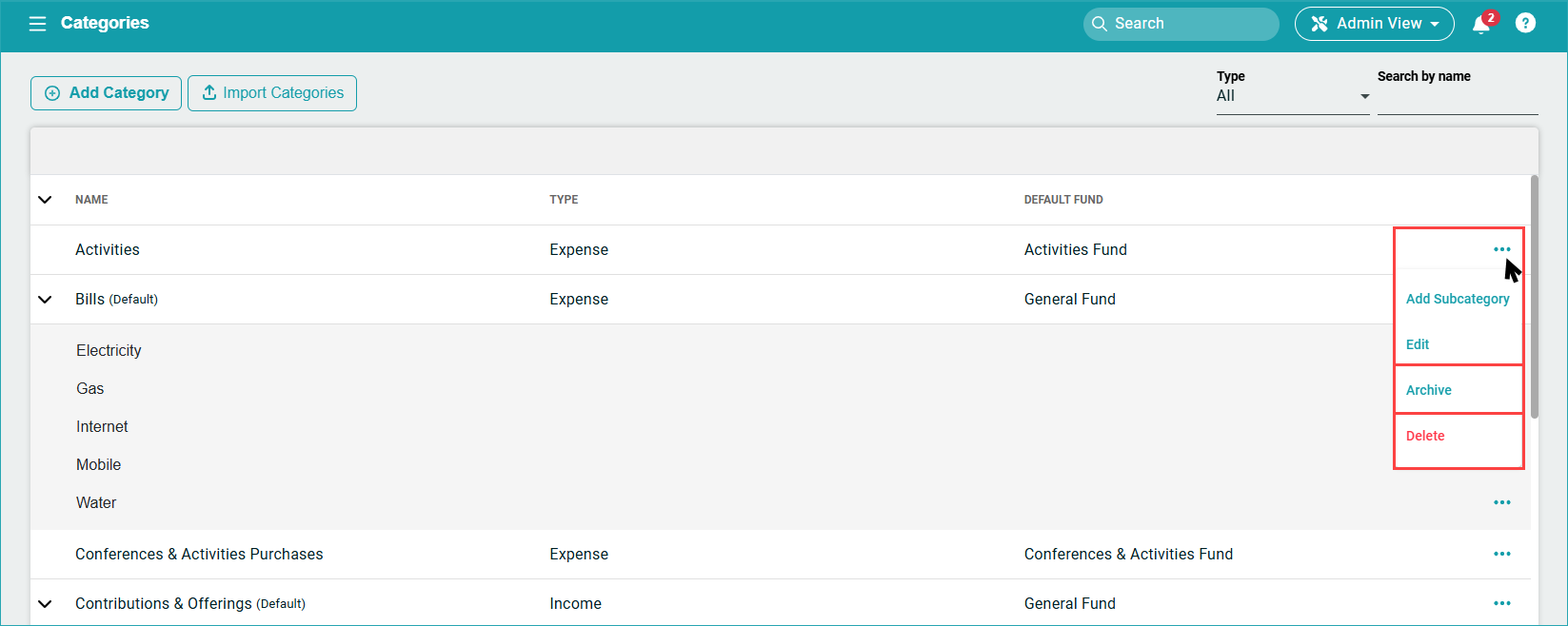Image resolution: width=1568 pixels, height=626 pixels.
Task: Open three-dot menu for Activities row
Action: point(1501,249)
